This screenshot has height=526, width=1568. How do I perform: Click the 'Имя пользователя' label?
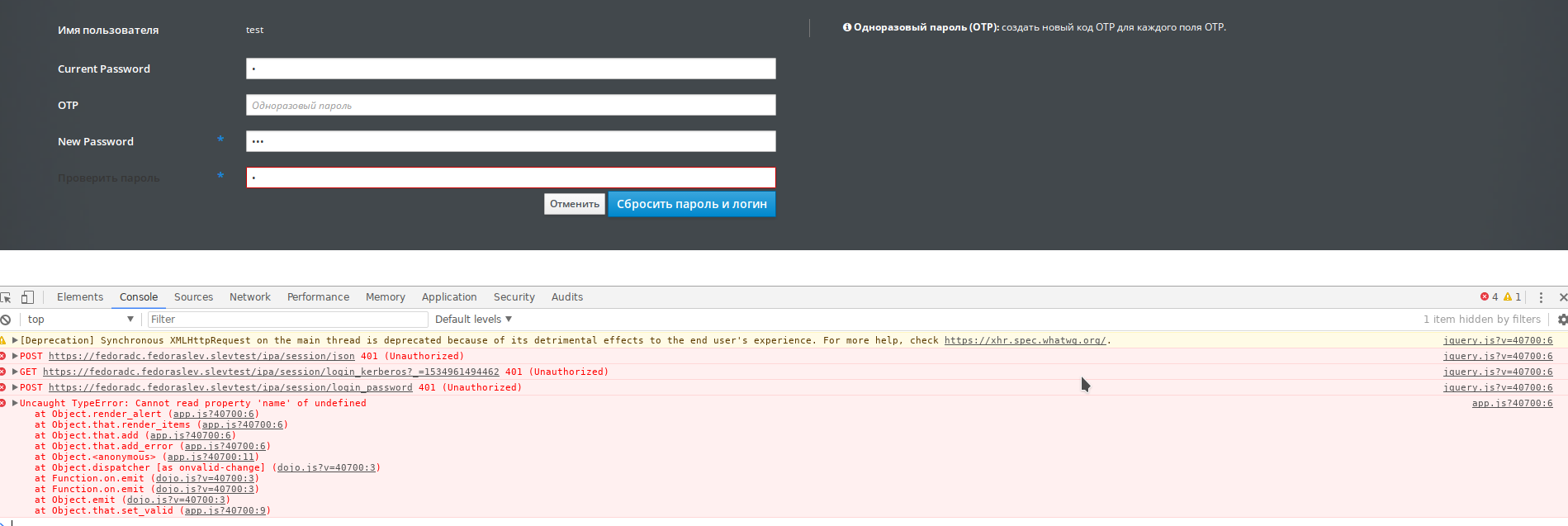108,30
